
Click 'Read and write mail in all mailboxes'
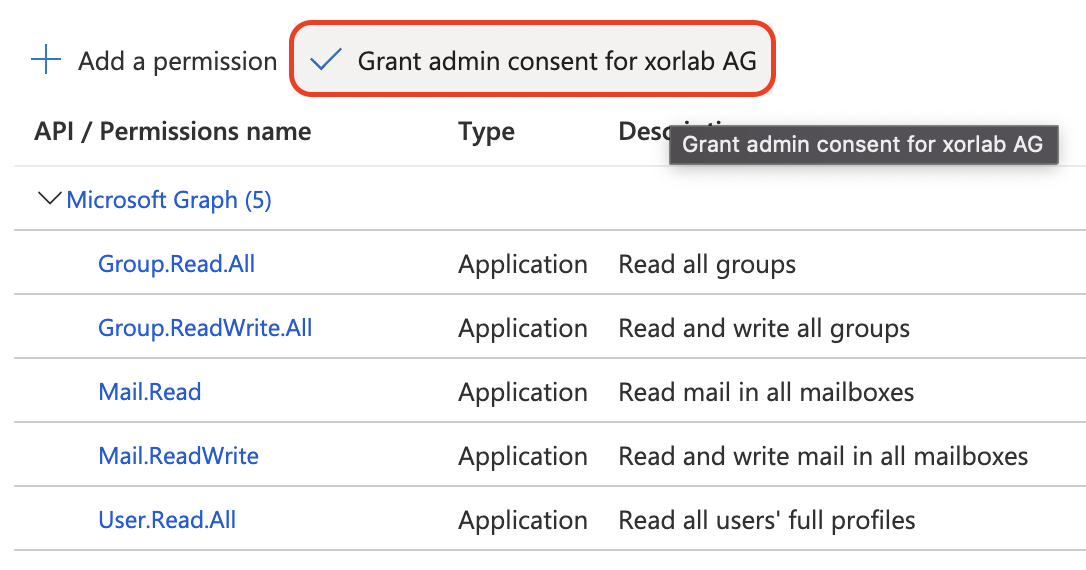click(823, 456)
